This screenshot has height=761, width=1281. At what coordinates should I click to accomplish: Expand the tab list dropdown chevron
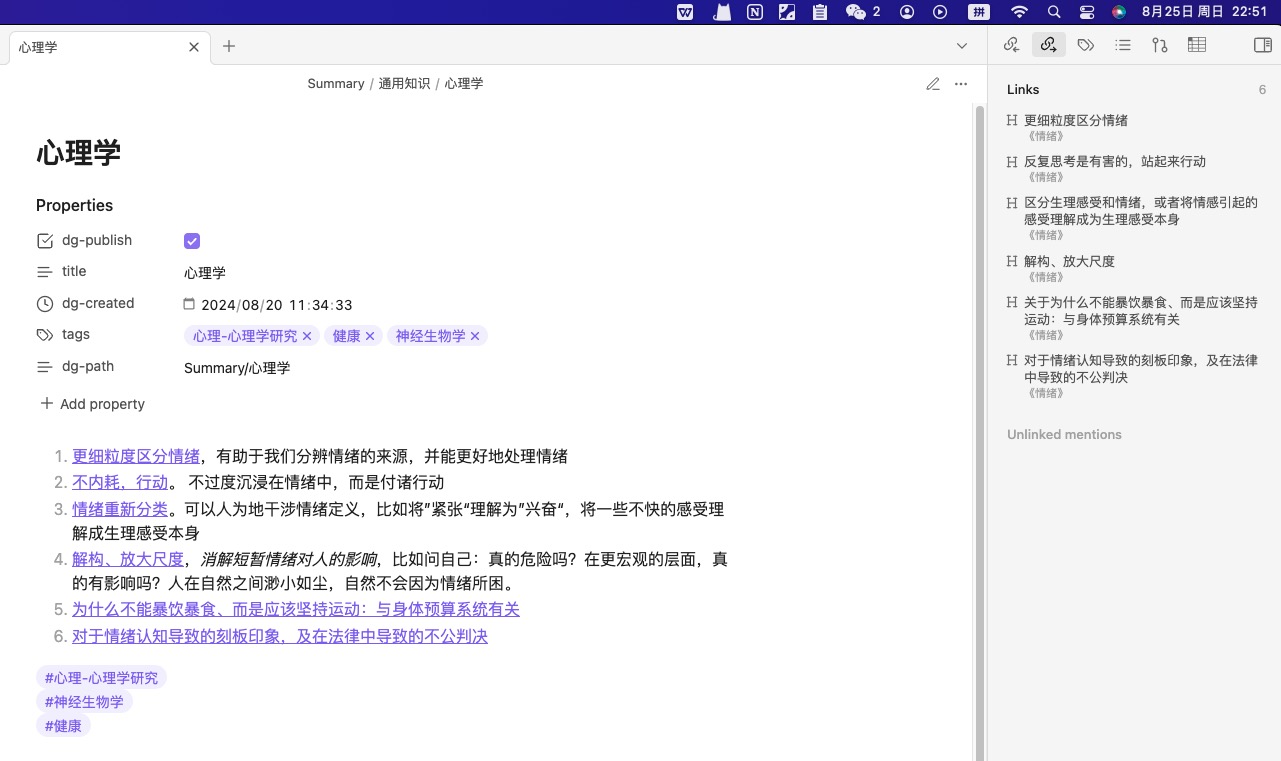[962, 46]
